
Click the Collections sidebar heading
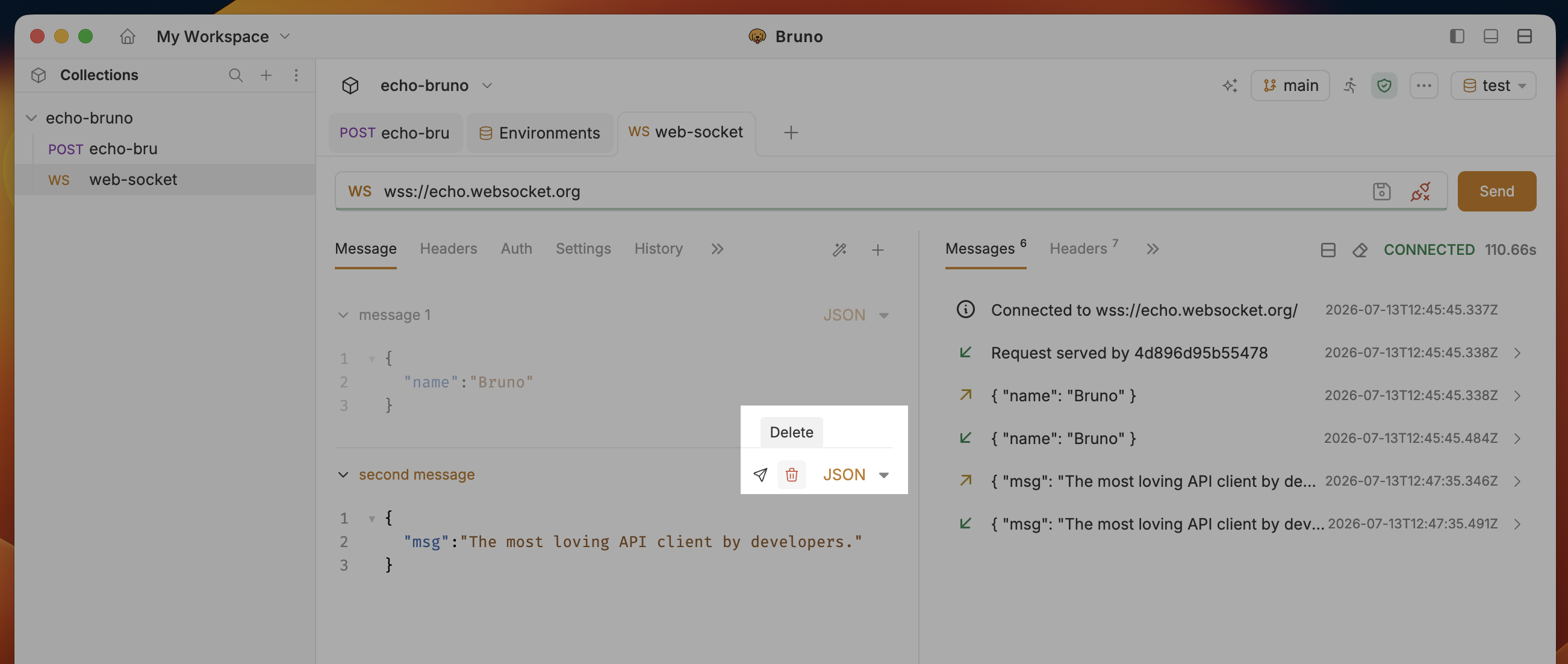coord(99,75)
